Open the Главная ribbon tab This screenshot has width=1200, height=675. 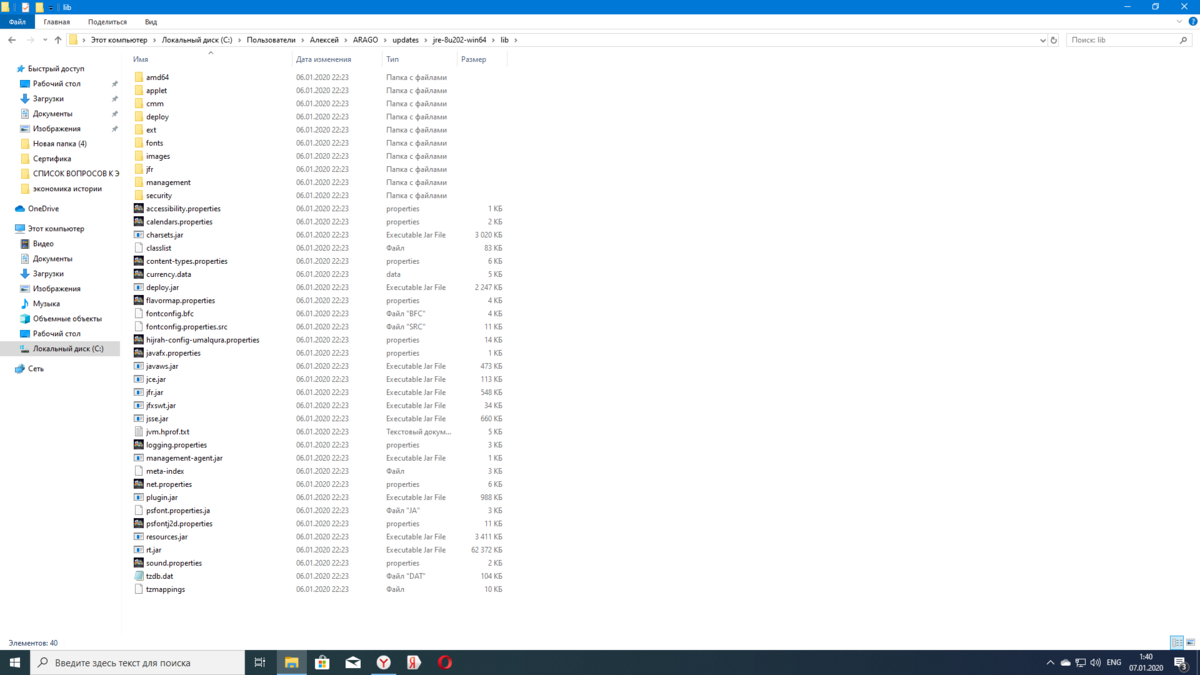click(x=57, y=21)
